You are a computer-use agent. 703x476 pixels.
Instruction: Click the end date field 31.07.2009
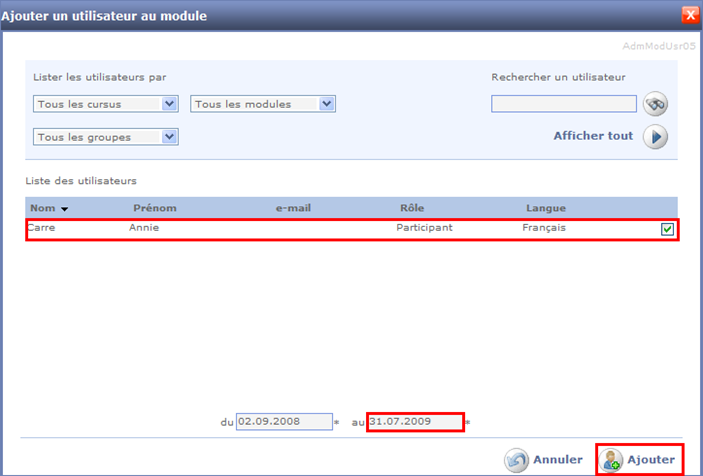414,422
